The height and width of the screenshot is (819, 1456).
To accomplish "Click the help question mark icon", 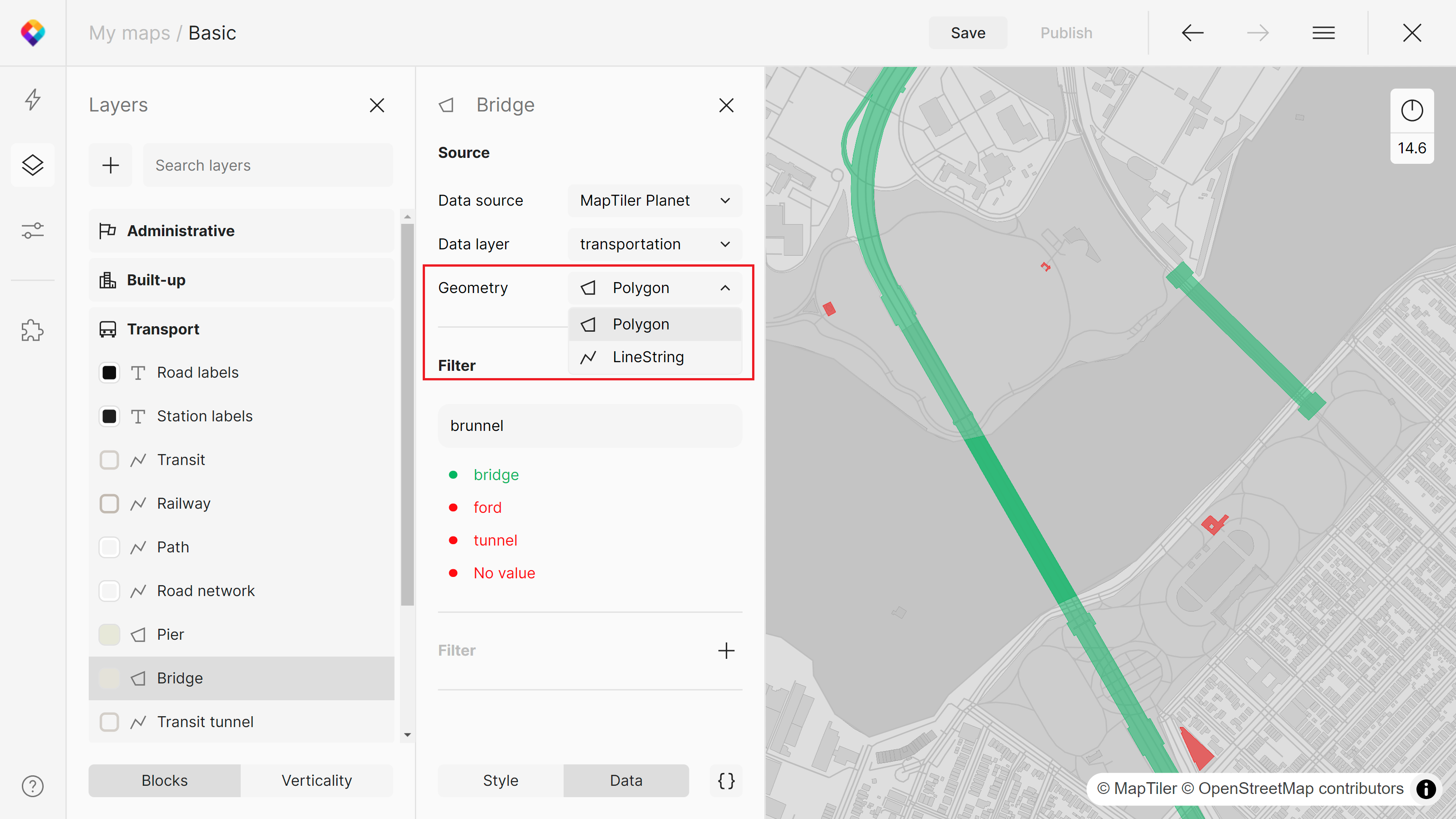I will (x=33, y=786).
